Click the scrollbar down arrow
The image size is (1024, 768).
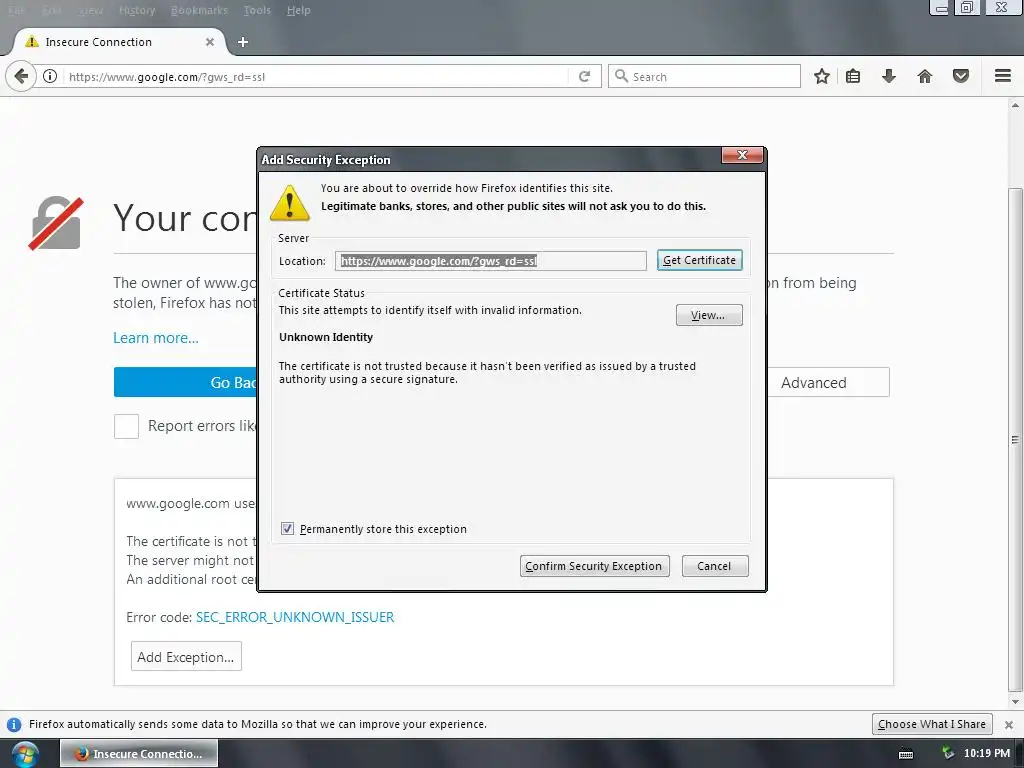[x=1015, y=702]
